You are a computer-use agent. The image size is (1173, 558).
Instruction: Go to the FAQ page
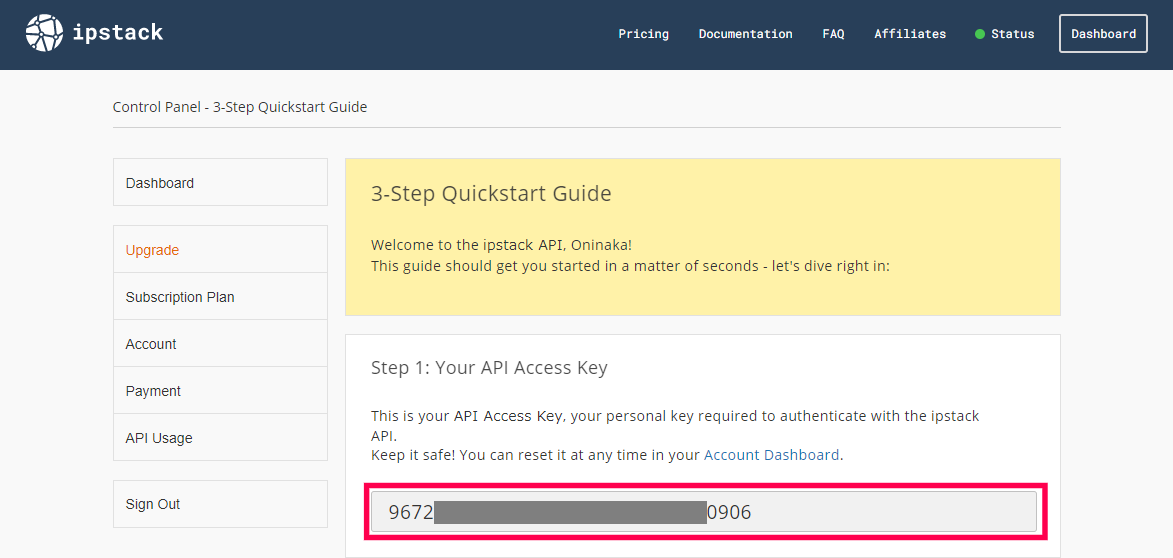point(833,34)
